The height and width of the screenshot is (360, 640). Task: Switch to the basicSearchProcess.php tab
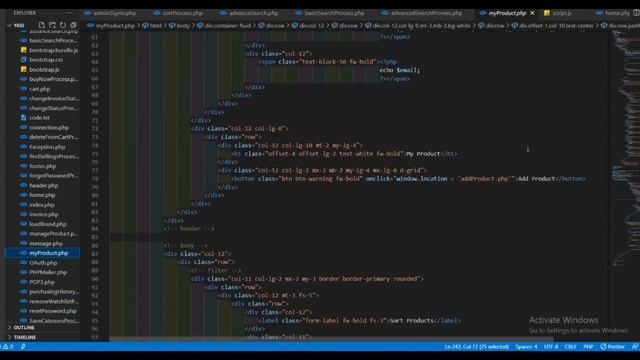330,13
